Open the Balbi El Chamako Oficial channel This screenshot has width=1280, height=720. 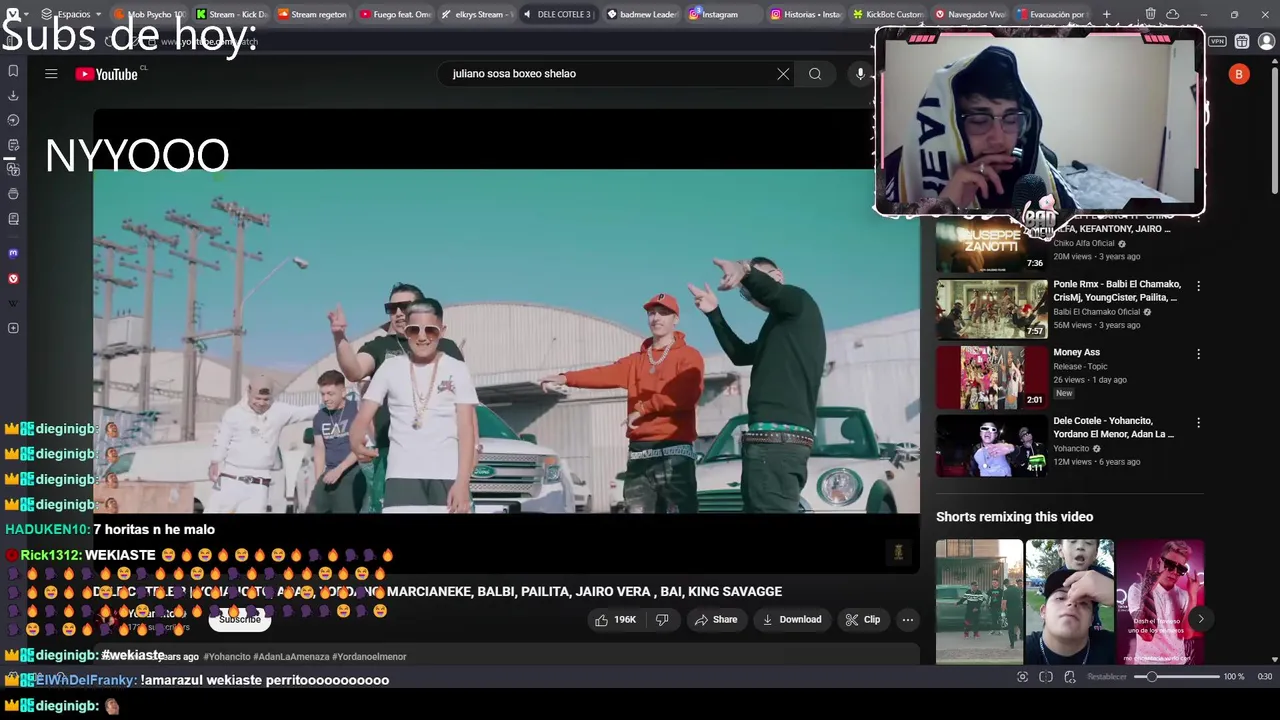coord(1097,312)
